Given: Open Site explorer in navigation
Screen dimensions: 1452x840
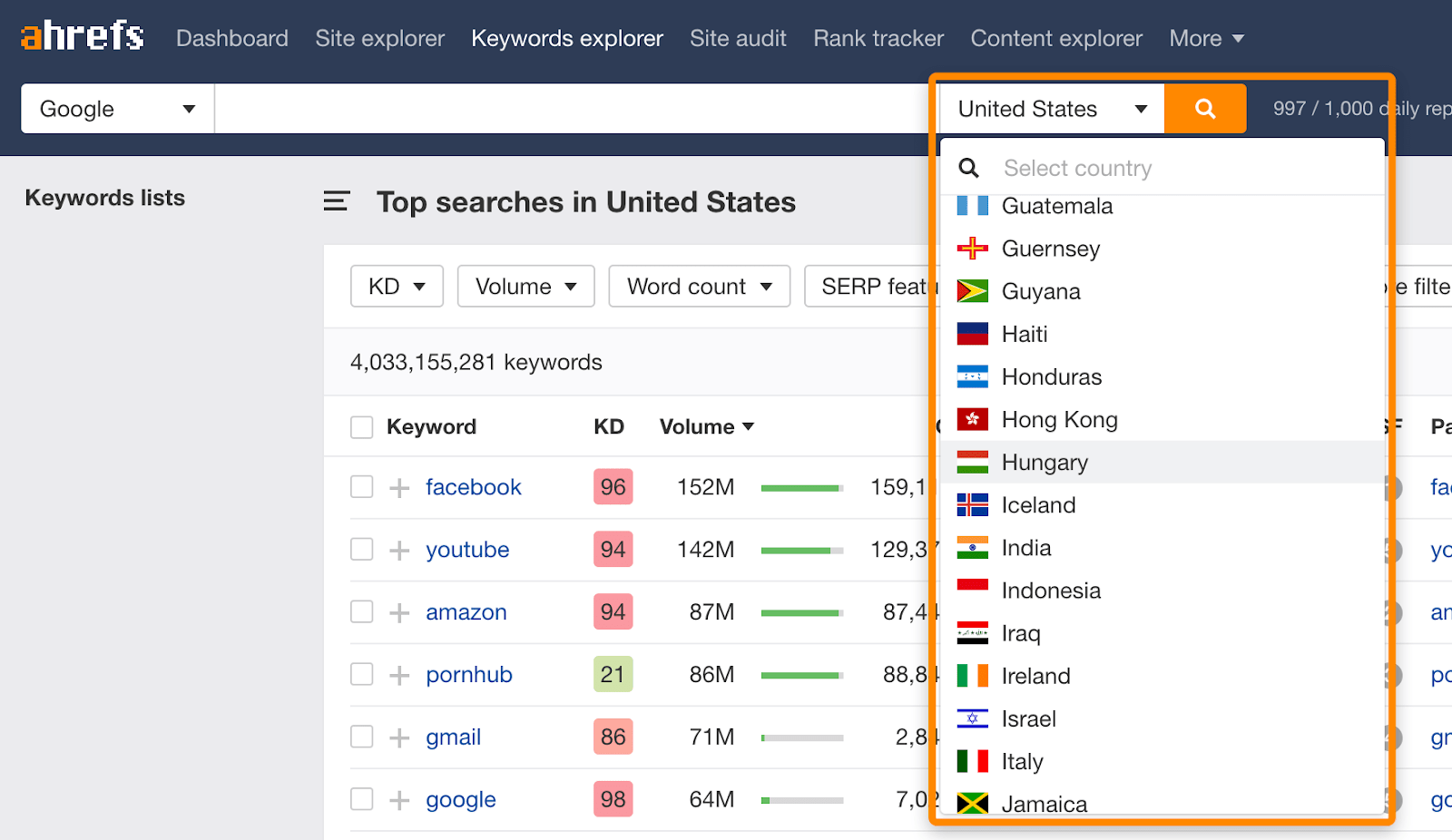Looking at the screenshot, I should pos(380,38).
